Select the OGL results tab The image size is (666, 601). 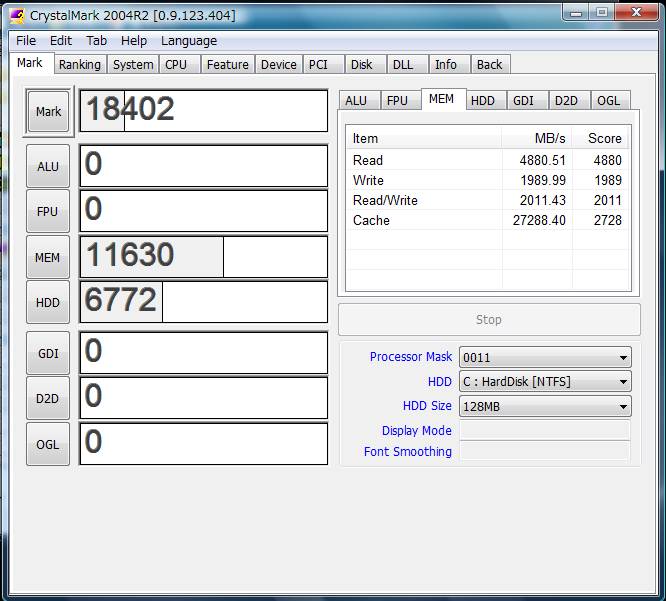608,101
